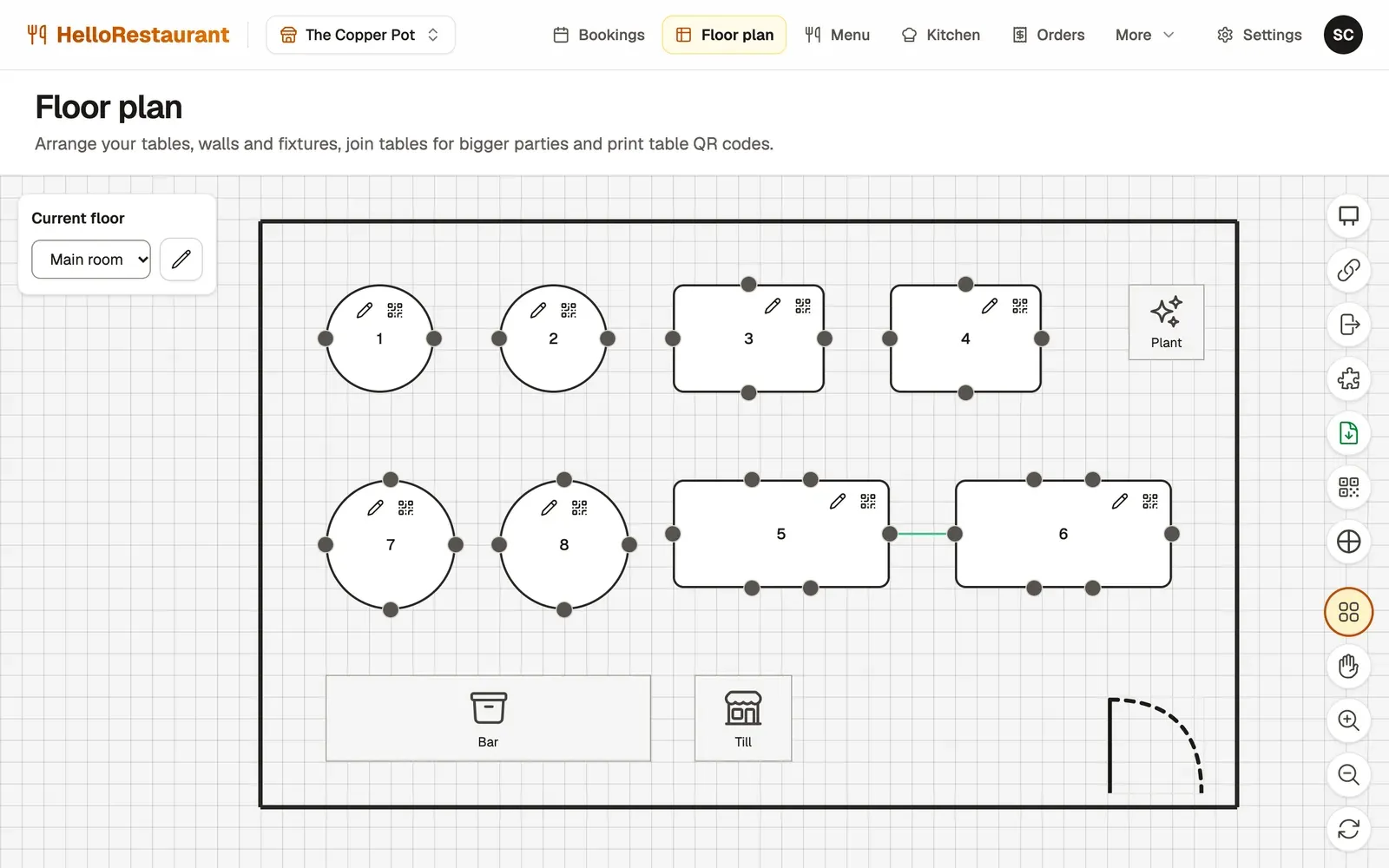Open the Main room floor dropdown
This screenshot has height=868, width=1389.
click(x=91, y=260)
